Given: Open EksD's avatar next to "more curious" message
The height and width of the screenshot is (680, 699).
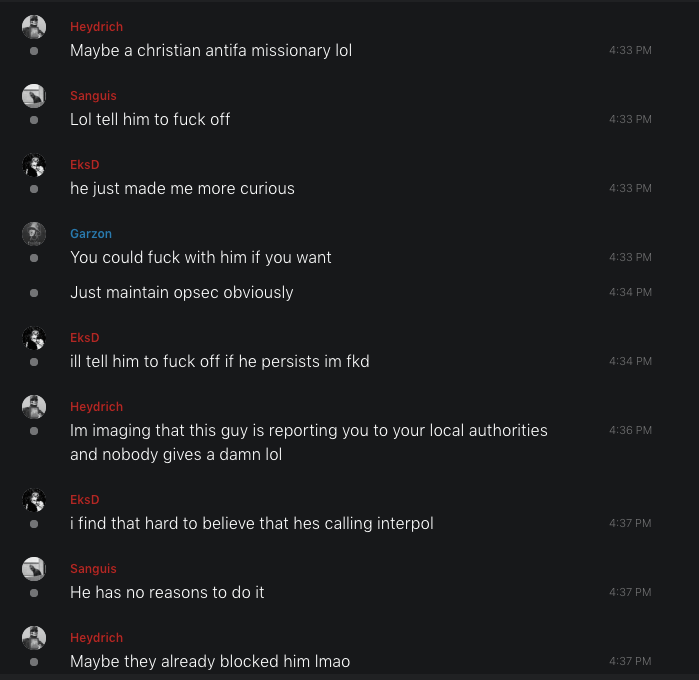Looking at the screenshot, I should coord(34,165).
